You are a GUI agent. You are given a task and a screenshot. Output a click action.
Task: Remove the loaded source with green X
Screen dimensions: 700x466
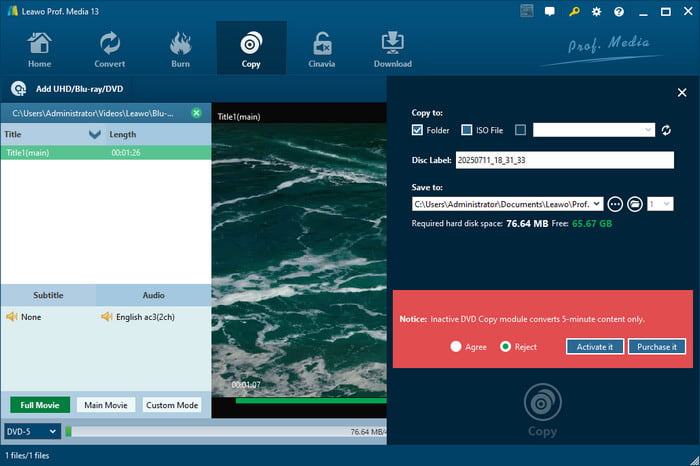(x=196, y=113)
